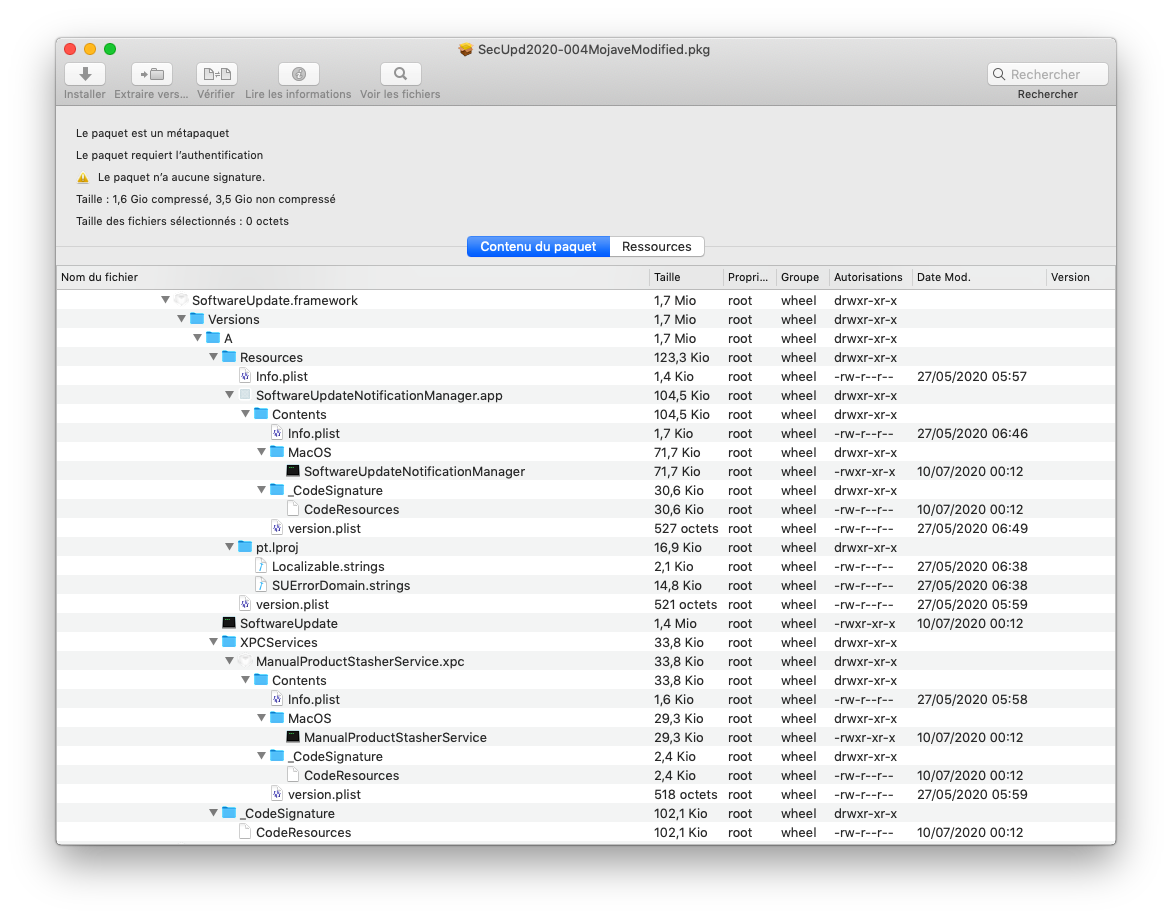
Task: Click the 518 octets size value
Action: [x=685, y=794]
